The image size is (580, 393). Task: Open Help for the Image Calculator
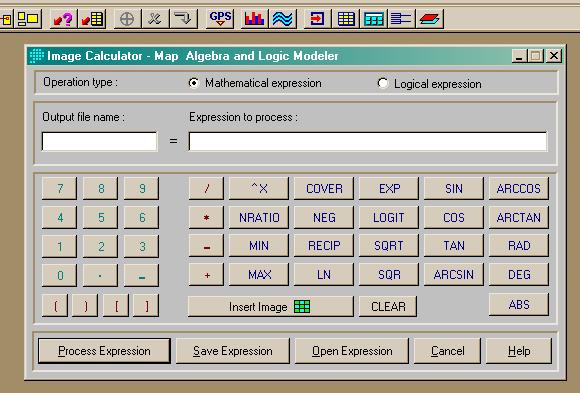[519, 351]
